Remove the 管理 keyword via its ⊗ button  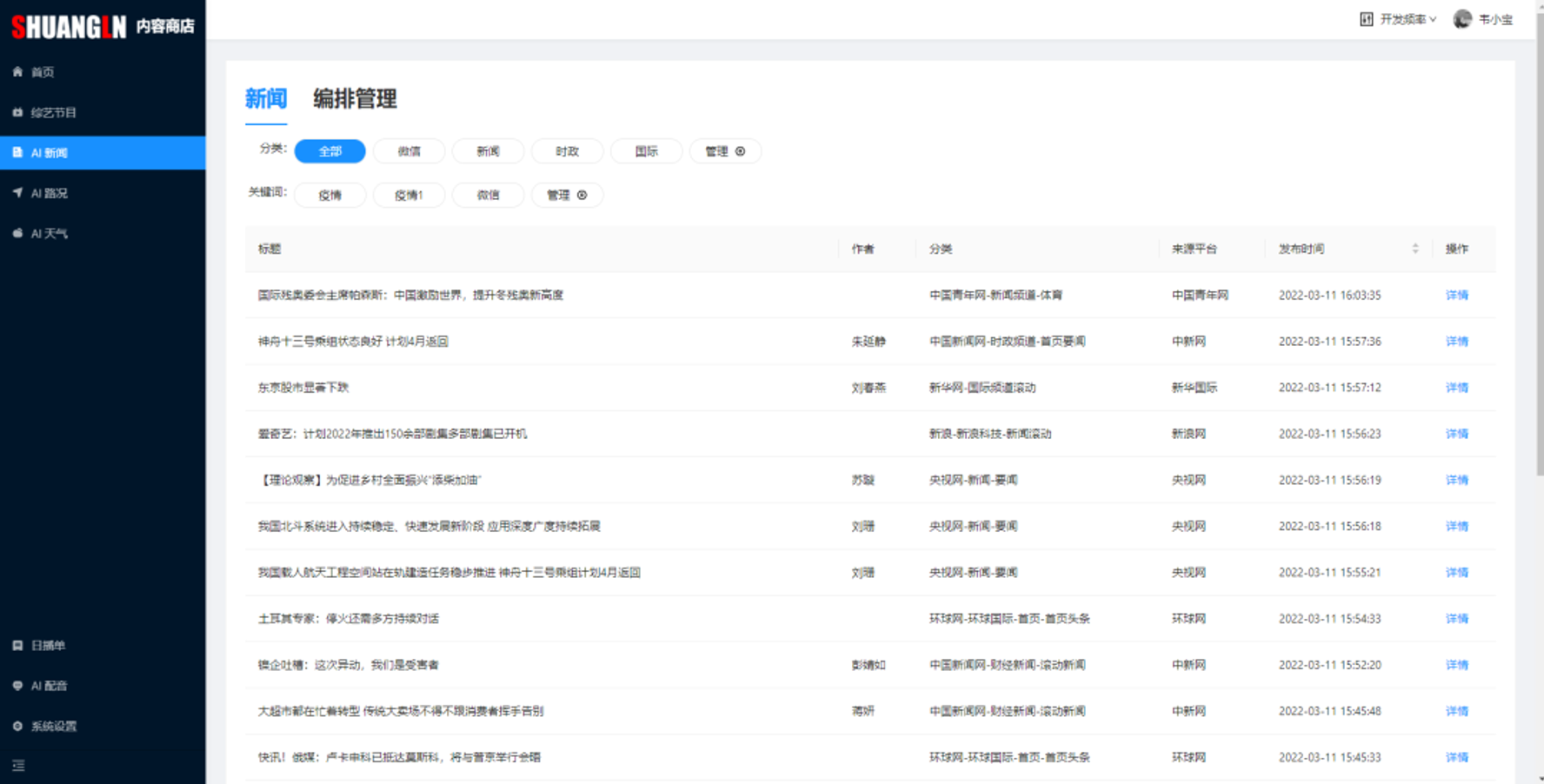click(x=583, y=195)
